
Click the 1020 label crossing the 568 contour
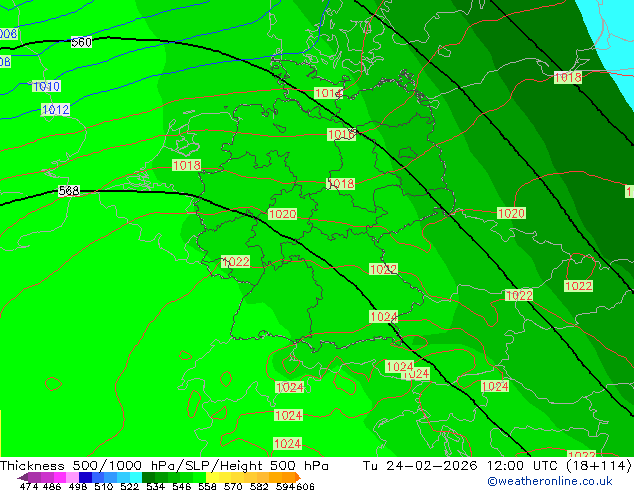(283, 214)
